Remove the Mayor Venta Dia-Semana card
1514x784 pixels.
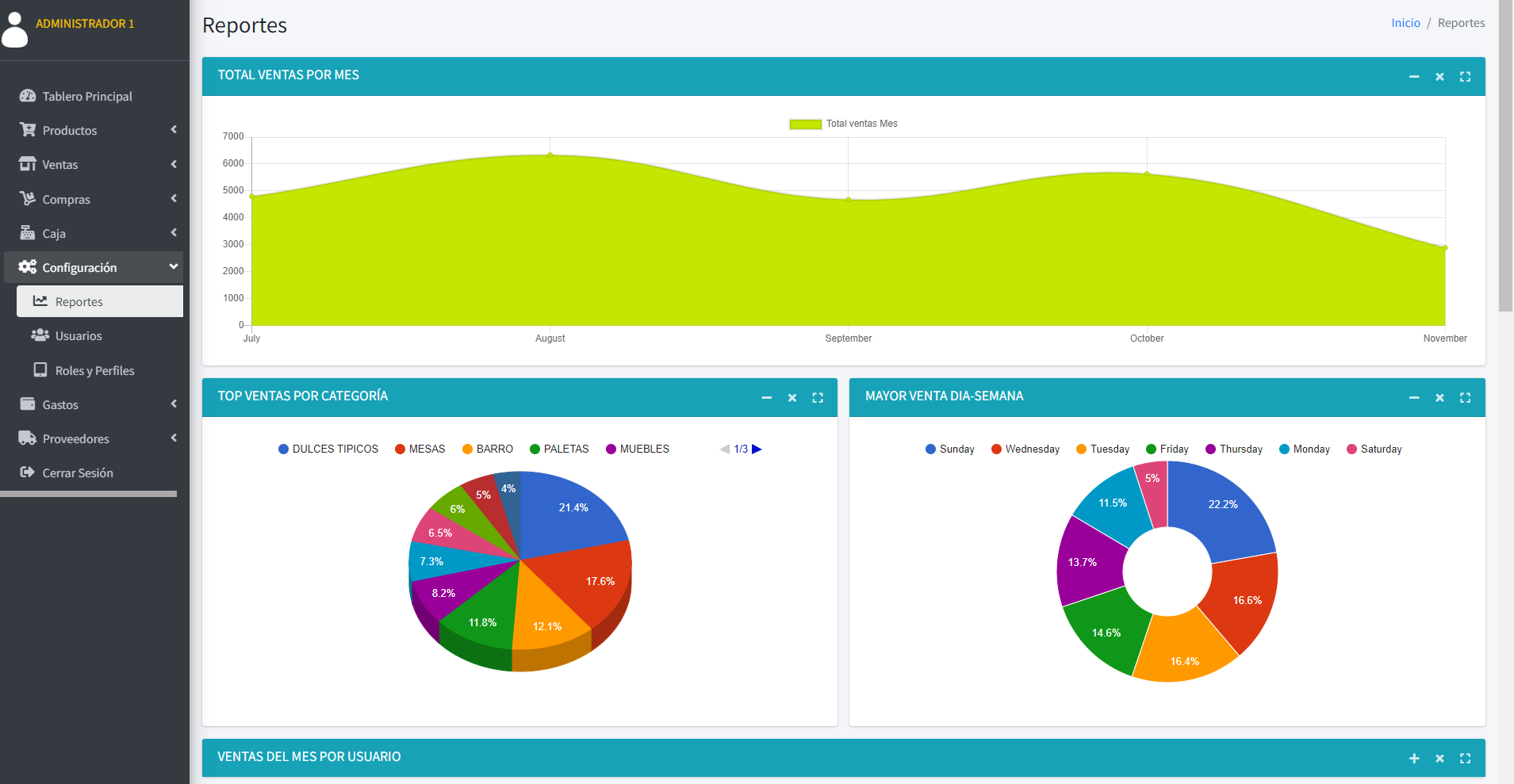pos(1439,398)
